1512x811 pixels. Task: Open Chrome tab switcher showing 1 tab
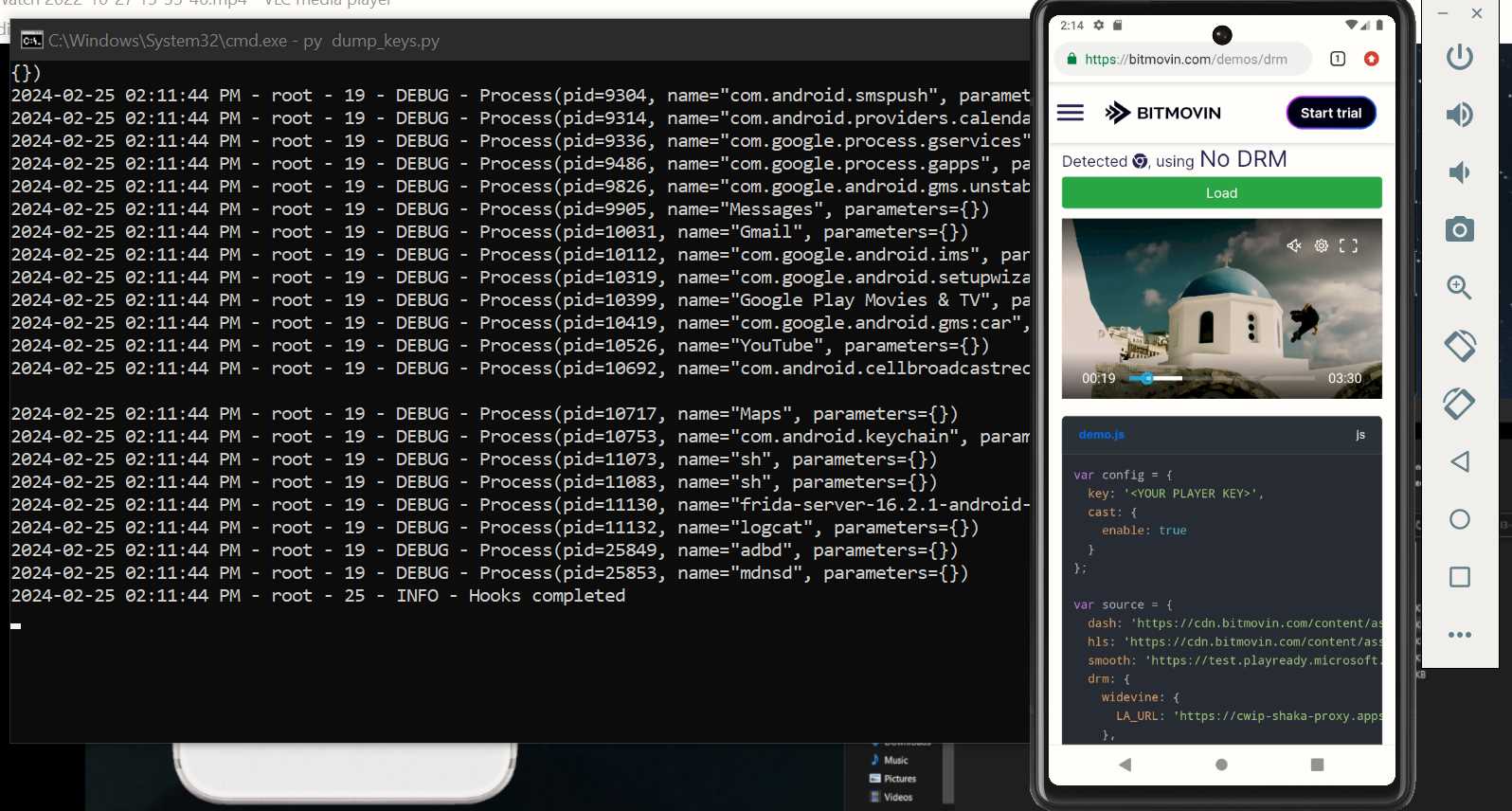pyautogui.click(x=1338, y=59)
